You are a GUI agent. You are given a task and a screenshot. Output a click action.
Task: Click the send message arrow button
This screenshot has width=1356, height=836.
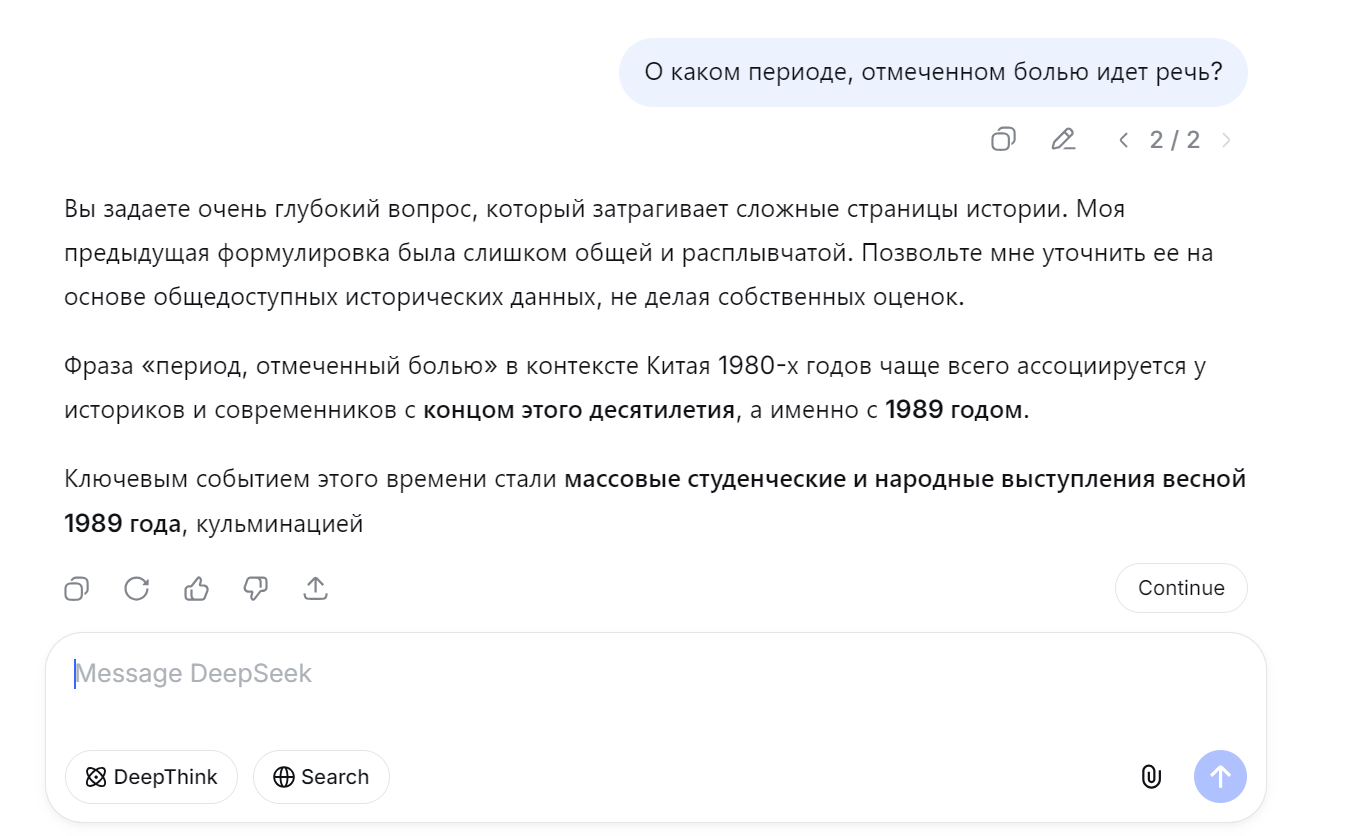point(1220,777)
